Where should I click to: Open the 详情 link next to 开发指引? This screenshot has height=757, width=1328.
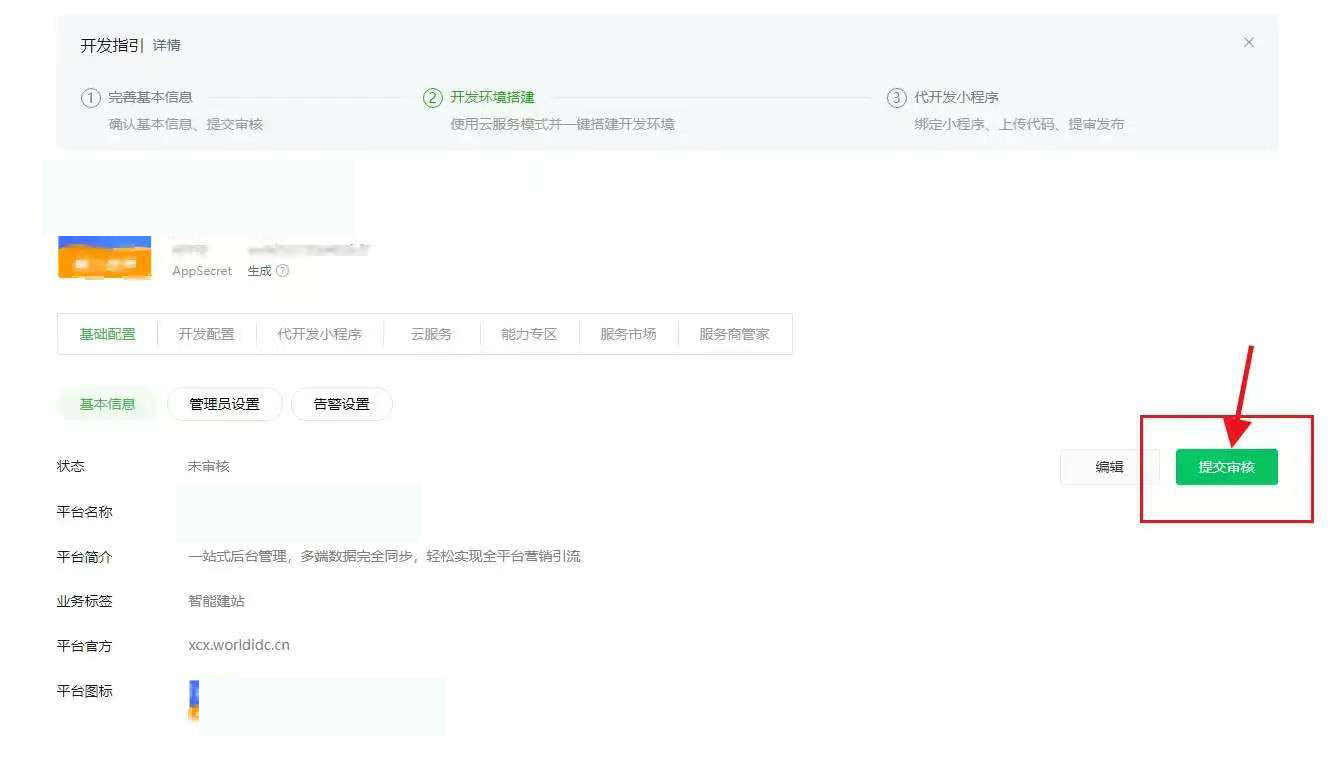pos(167,46)
